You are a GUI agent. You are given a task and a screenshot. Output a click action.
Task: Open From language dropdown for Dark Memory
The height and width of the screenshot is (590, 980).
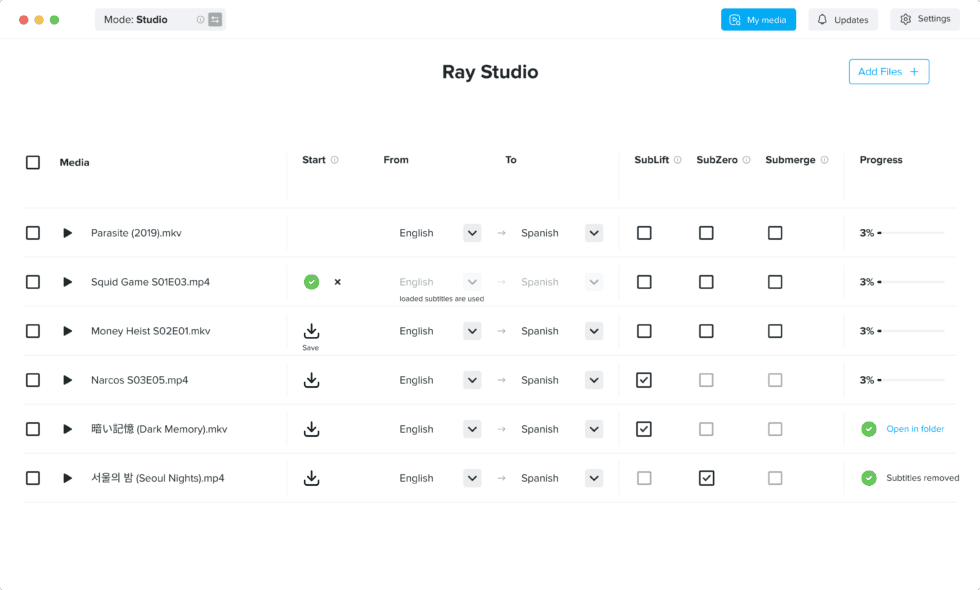coord(472,429)
